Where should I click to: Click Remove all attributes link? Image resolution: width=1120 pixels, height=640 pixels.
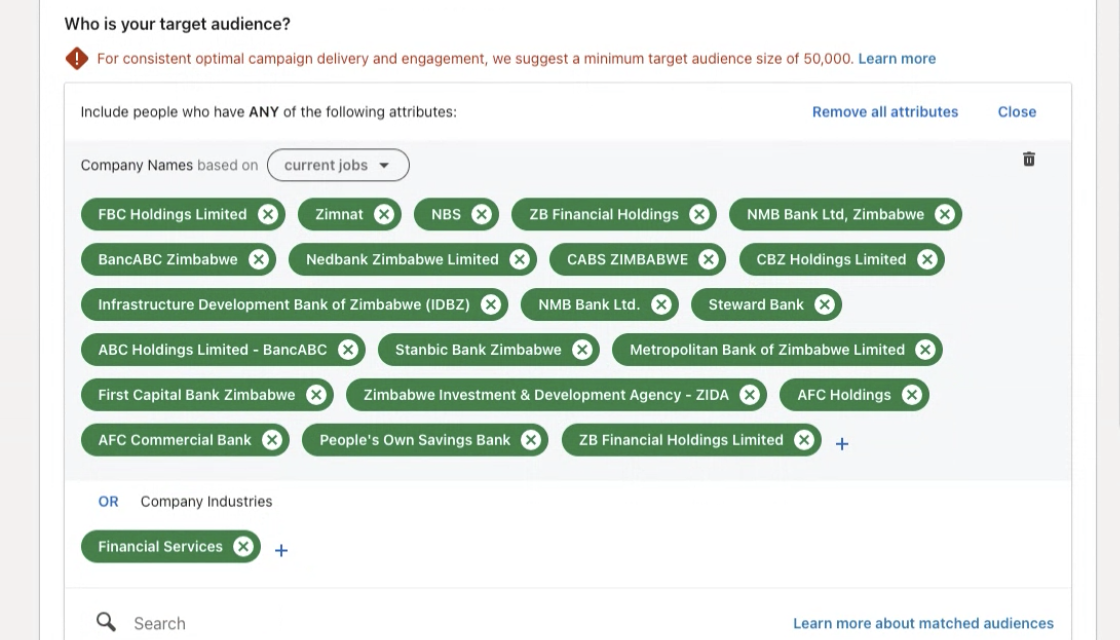point(884,112)
